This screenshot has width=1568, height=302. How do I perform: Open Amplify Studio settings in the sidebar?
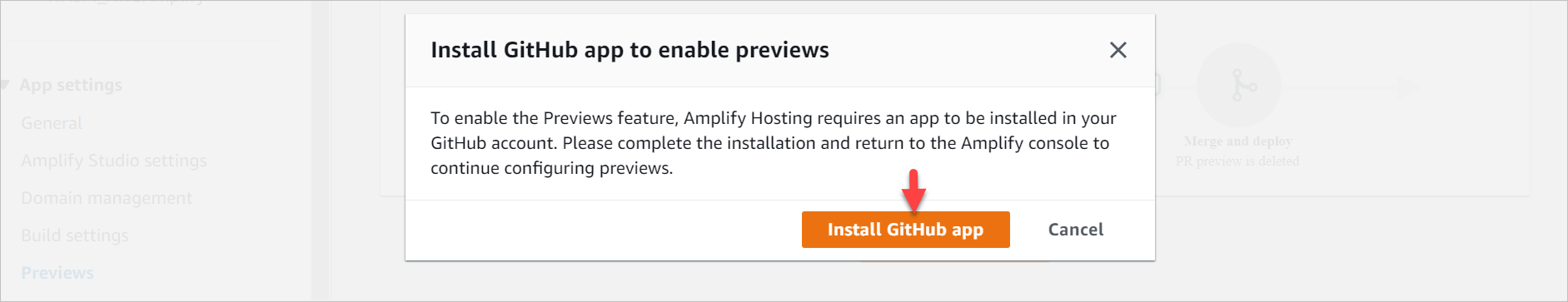pyautogui.click(x=114, y=161)
